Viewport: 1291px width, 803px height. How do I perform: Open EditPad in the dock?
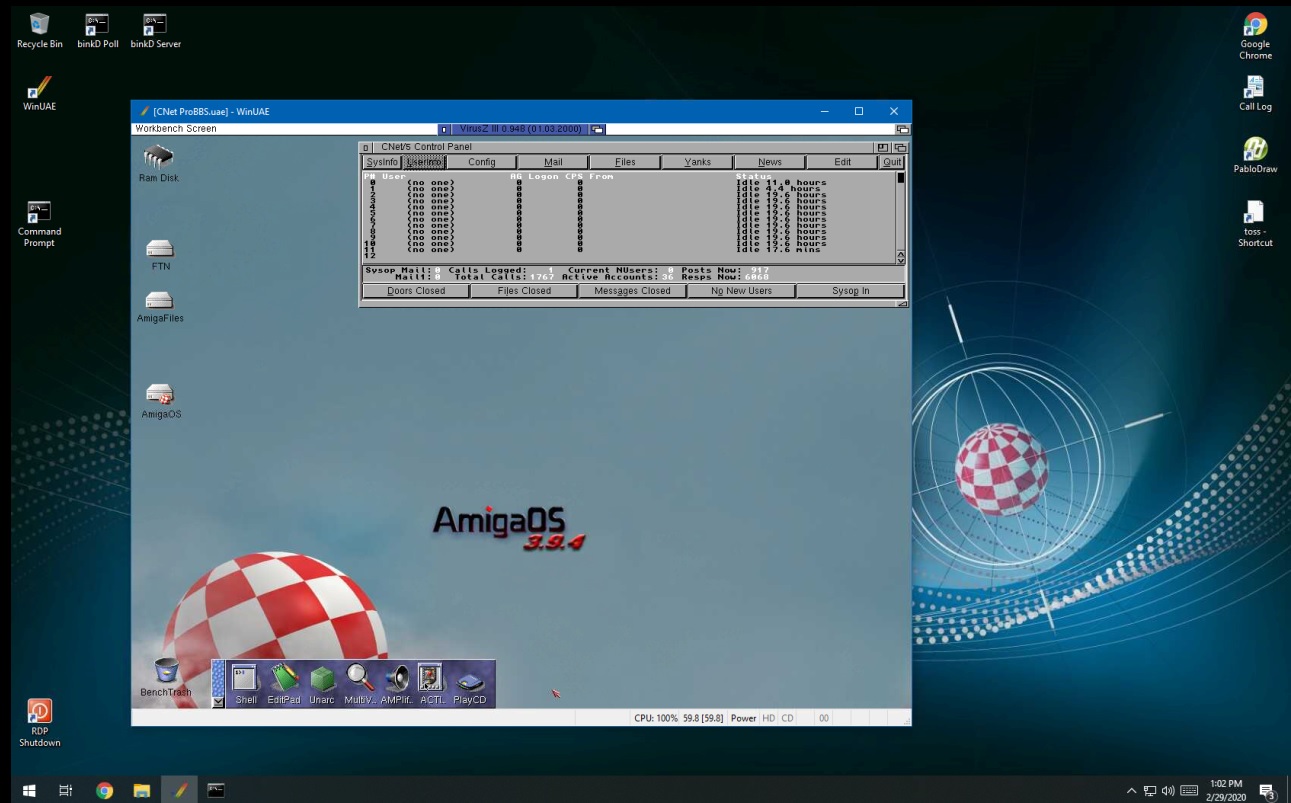pos(284,679)
